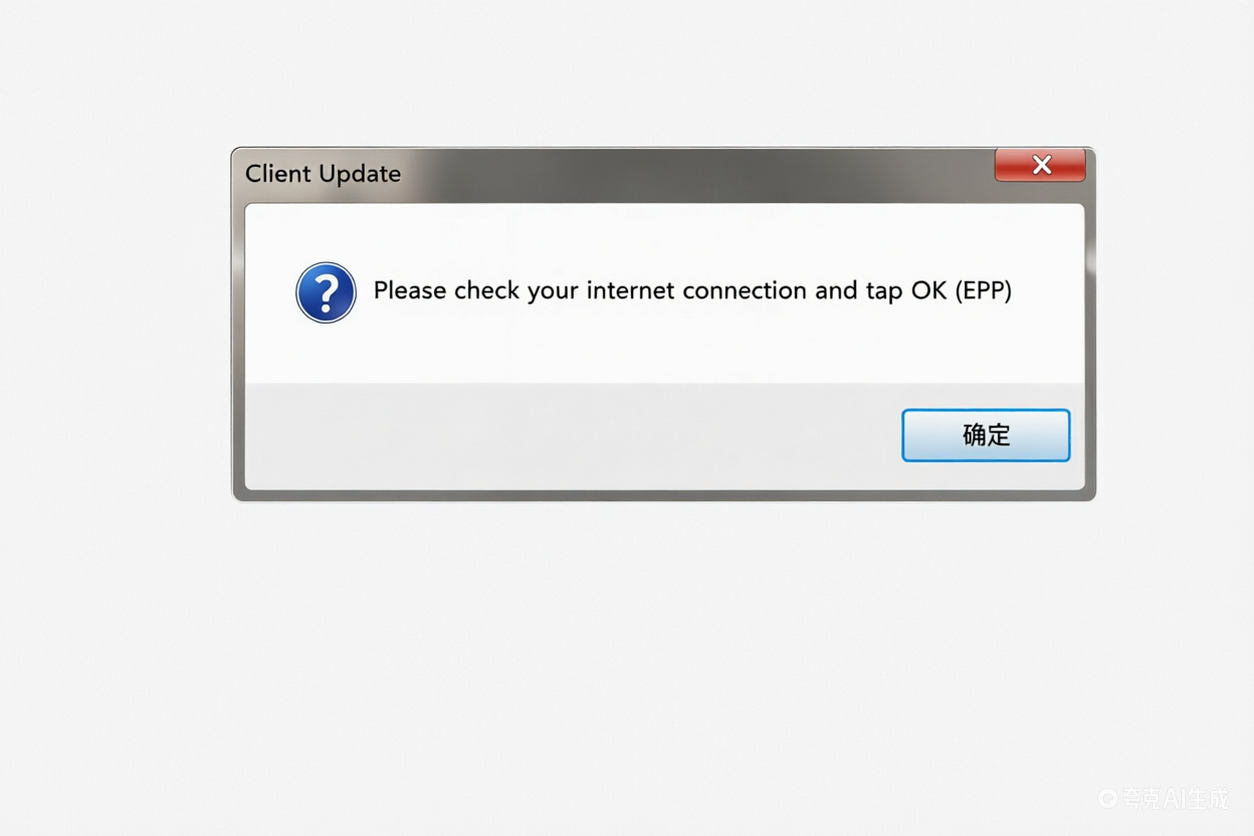
Task: Click the Quark AI watermark logo icon
Action: pyautogui.click(x=1107, y=798)
